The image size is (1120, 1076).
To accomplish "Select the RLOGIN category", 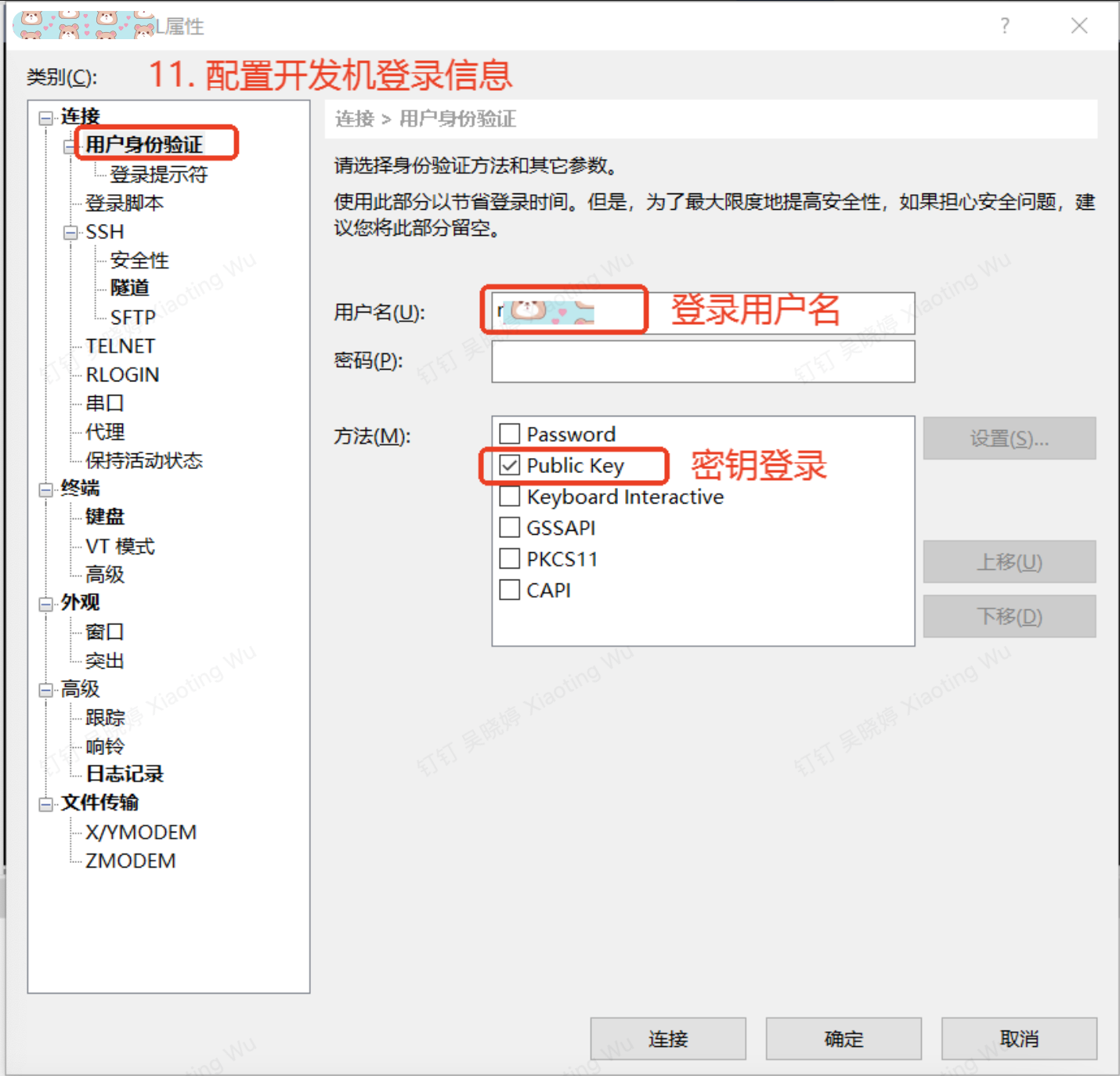I will coord(123,374).
